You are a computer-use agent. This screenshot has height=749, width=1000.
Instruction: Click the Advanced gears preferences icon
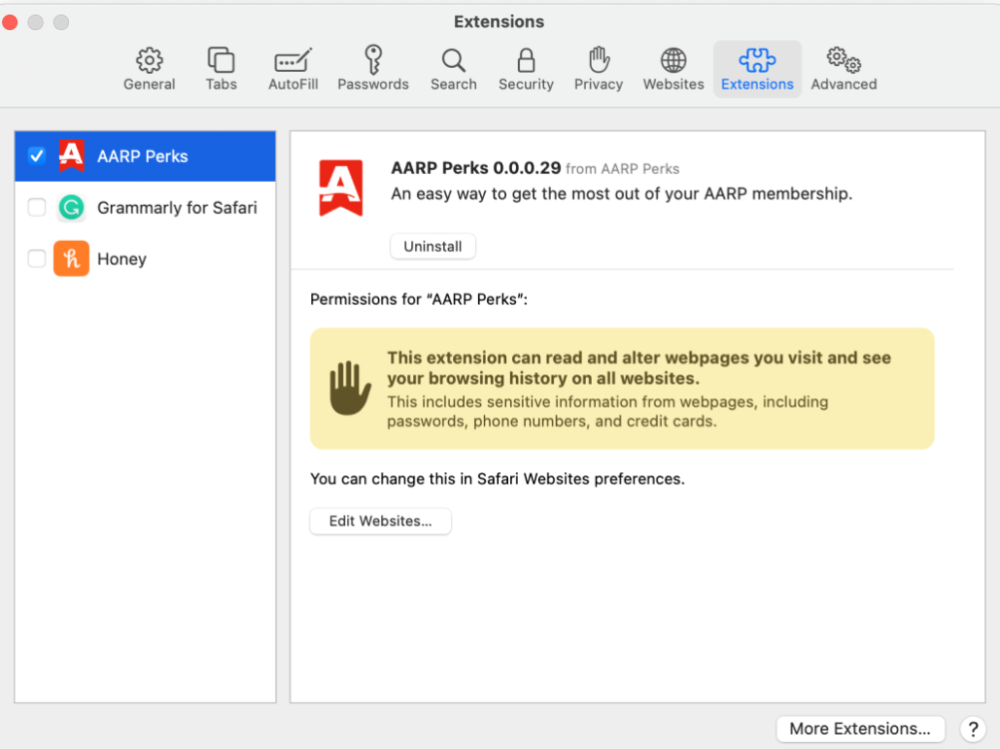[842, 67]
